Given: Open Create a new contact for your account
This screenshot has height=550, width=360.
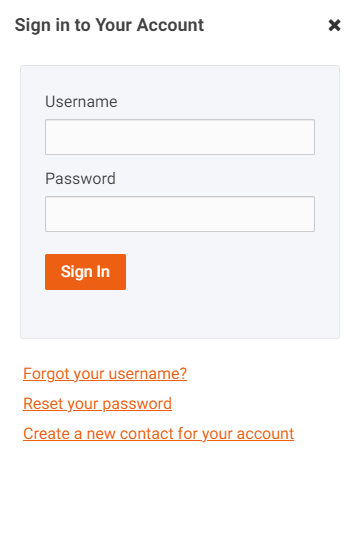Looking at the screenshot, I should click(158, 434).
